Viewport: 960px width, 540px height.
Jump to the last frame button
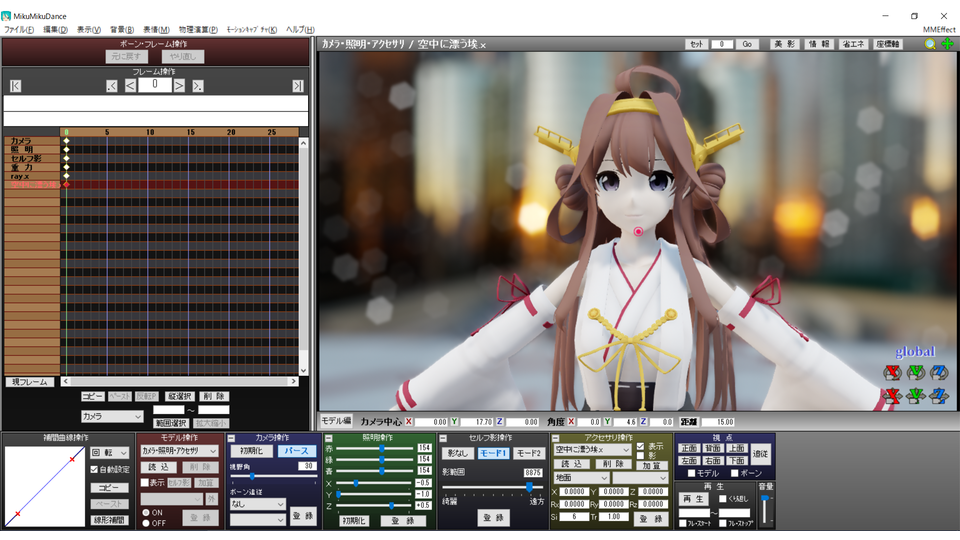tap(298, 86)
